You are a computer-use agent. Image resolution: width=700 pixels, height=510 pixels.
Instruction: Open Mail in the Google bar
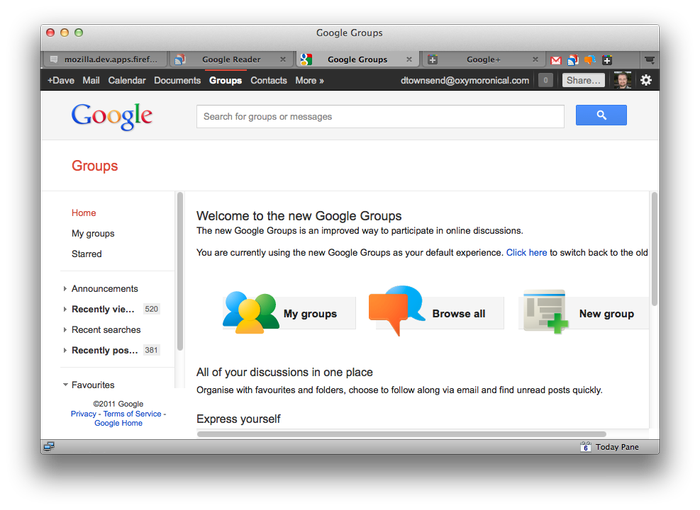click(91, 80)
